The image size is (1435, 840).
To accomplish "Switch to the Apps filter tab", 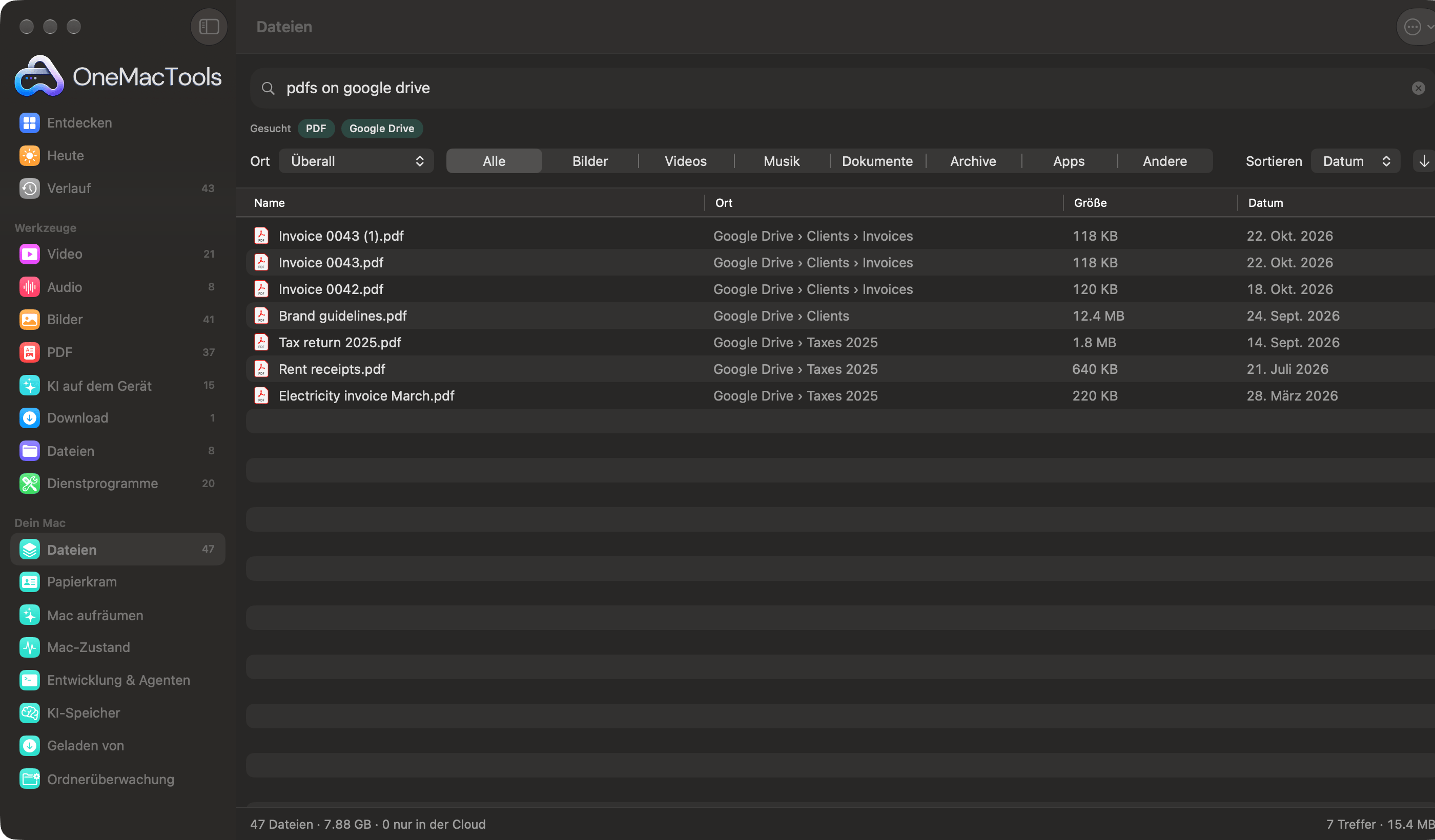I will [1069, 161].
